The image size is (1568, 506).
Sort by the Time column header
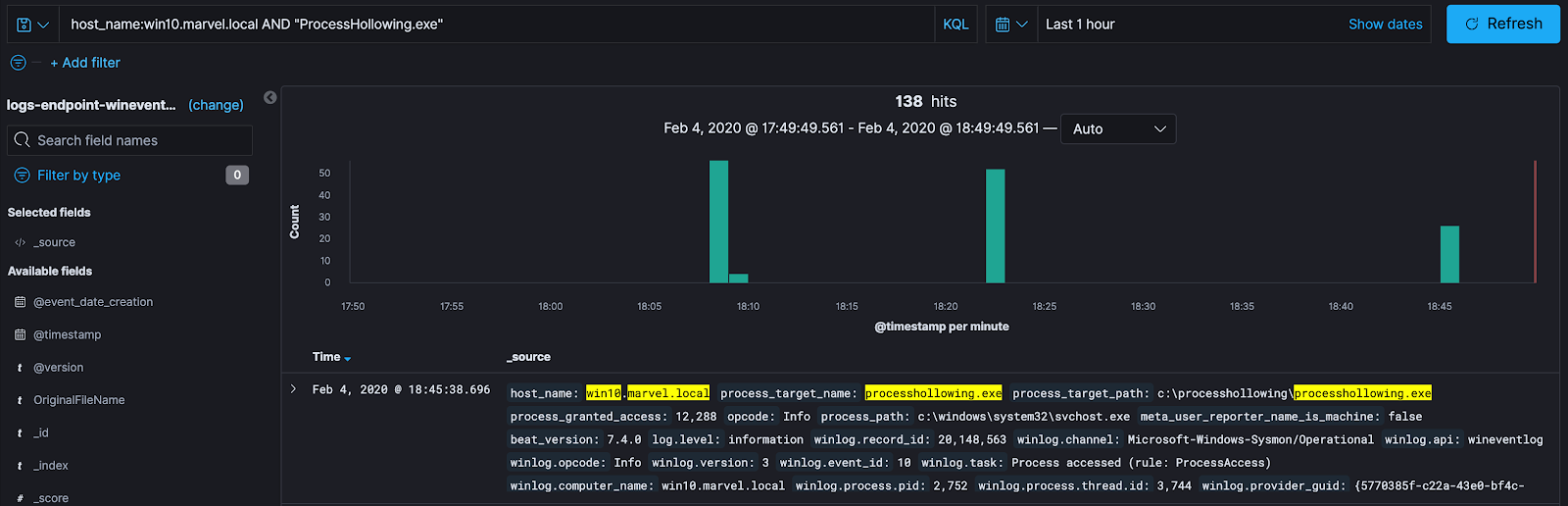[331, 357]
